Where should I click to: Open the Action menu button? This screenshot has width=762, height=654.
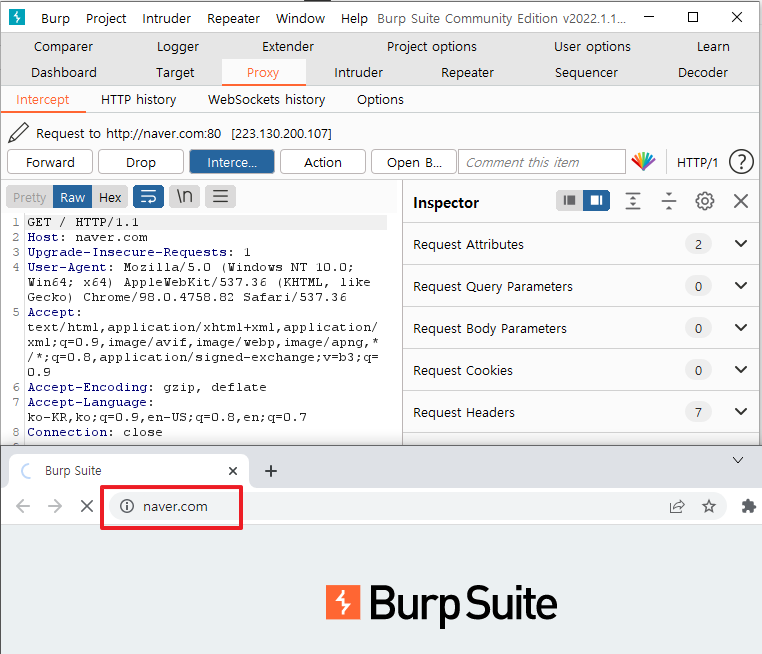point(323,162)
